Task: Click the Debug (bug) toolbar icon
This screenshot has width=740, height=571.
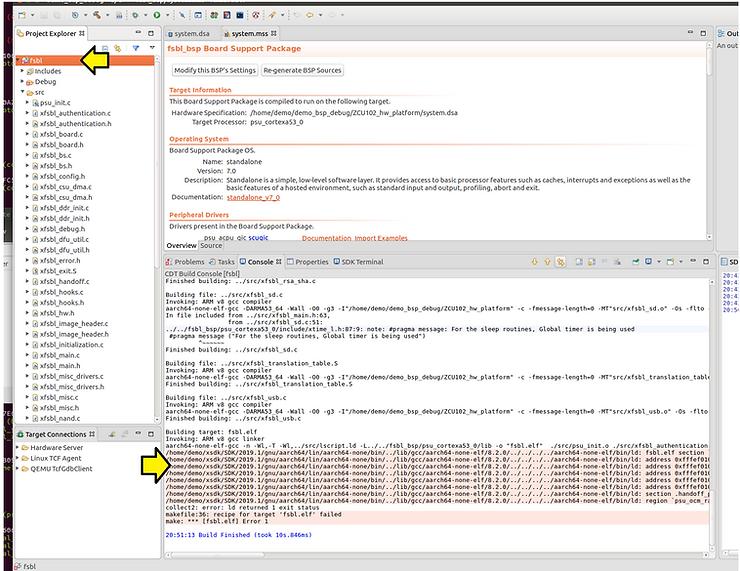Action: pyautogui.click(x=135, y=15)
